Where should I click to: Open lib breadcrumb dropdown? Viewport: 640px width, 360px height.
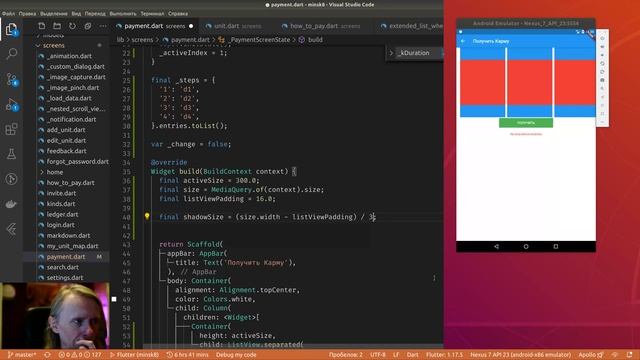[x=120, y=40]
